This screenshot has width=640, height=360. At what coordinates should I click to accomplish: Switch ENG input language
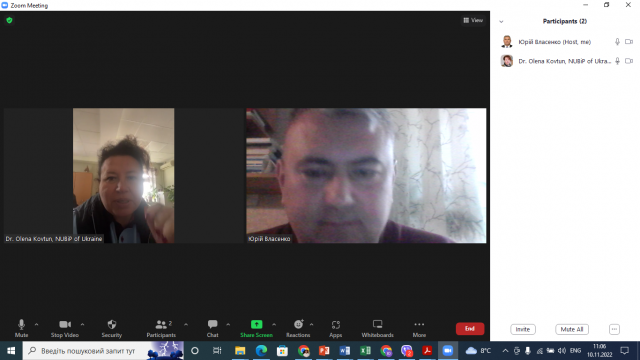(576, 351)
